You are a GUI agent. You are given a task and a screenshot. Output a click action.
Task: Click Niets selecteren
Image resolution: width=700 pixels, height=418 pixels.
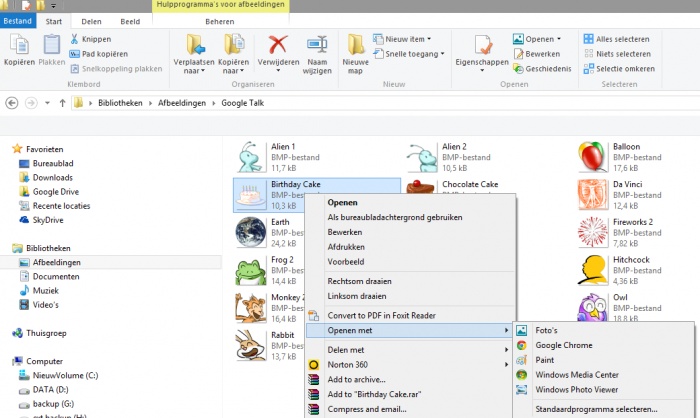(617, 54)
